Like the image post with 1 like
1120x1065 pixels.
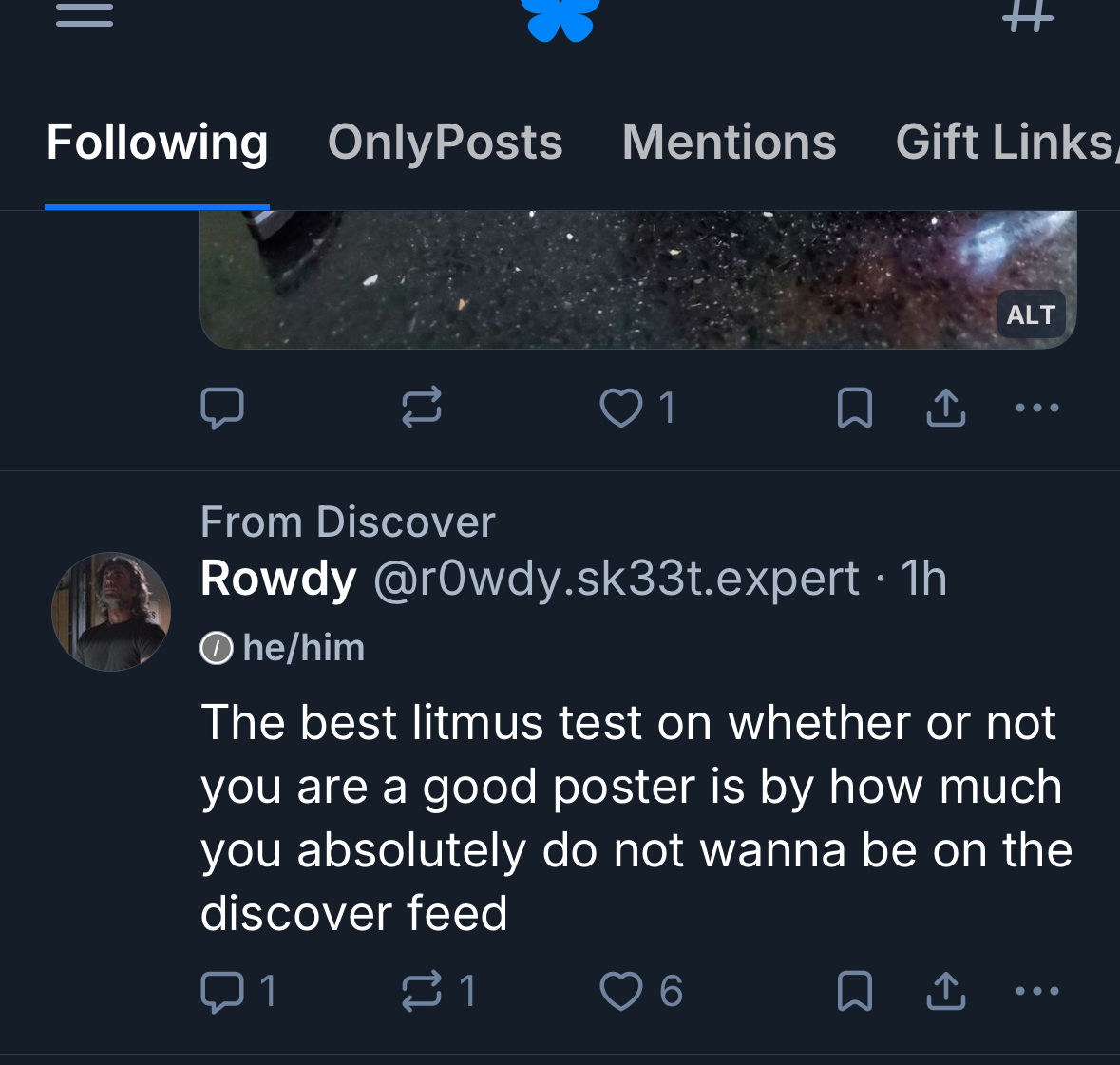621,408
